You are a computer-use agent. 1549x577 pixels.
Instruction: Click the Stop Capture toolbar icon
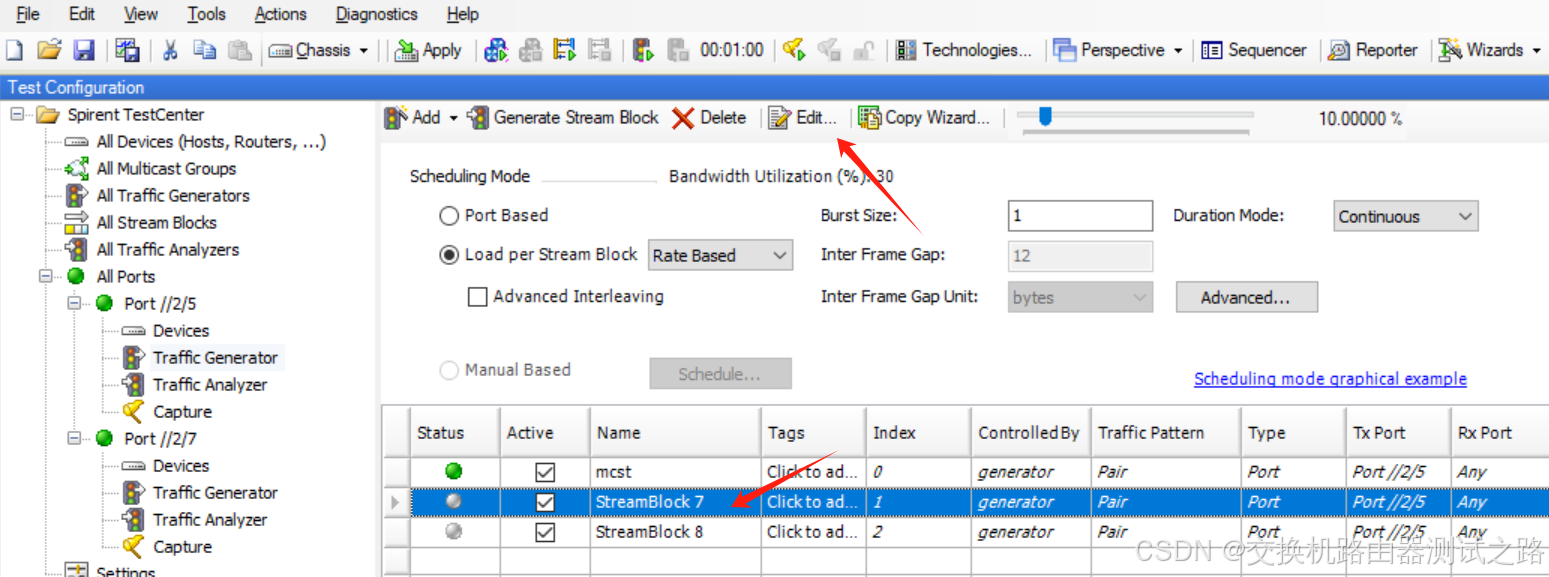coord(828,50)
